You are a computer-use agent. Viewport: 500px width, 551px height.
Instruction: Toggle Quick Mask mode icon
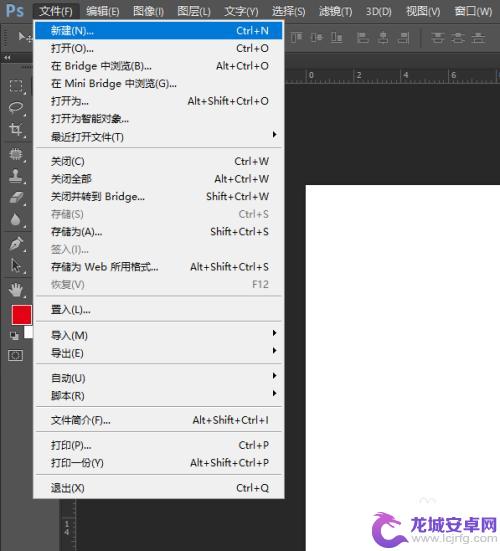tap(15, 356)
